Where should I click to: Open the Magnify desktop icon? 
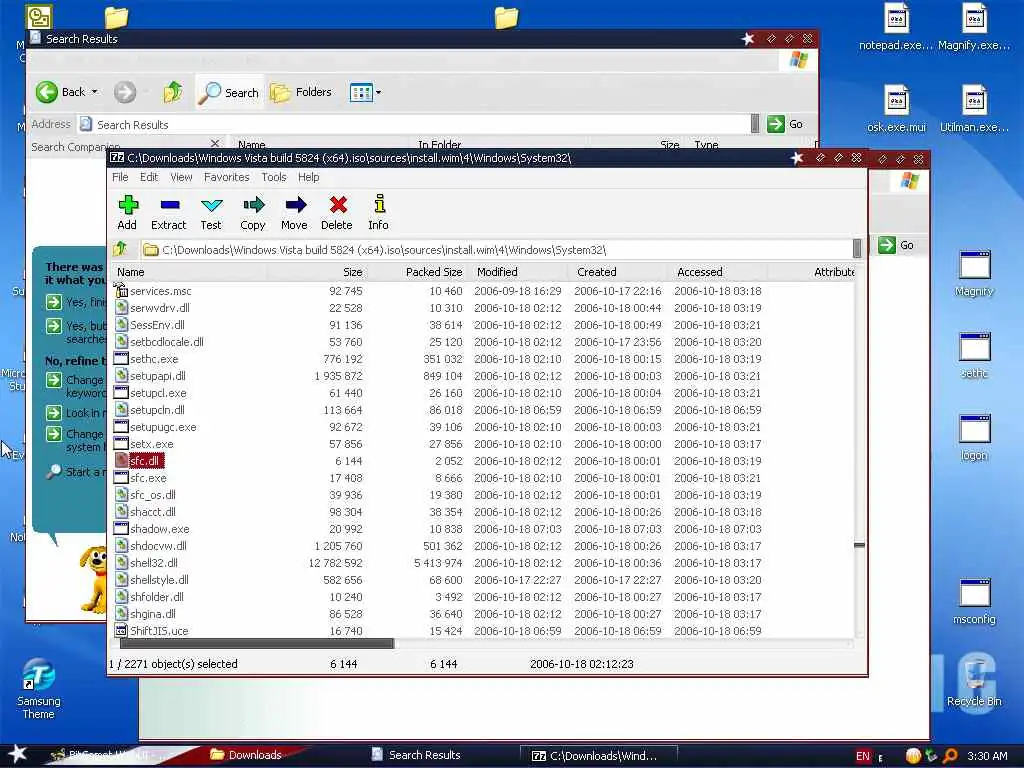pos(974,274)
